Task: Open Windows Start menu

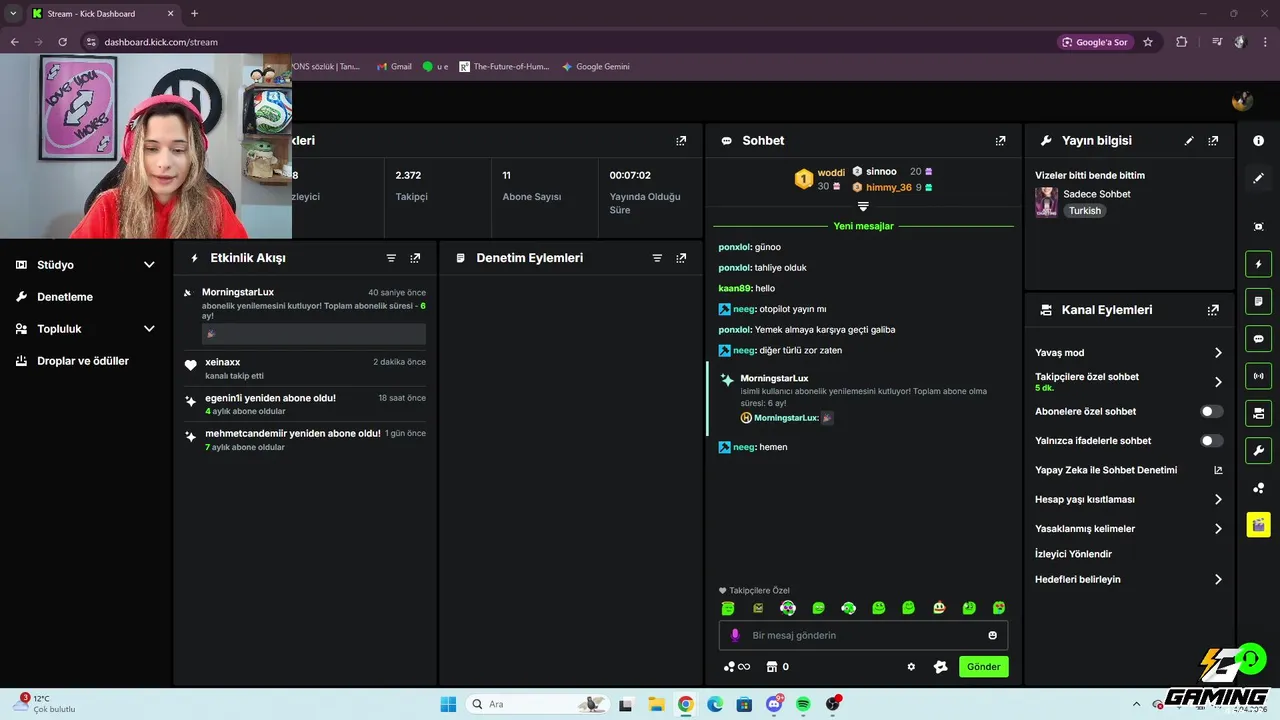Action: tap(448, 704)
